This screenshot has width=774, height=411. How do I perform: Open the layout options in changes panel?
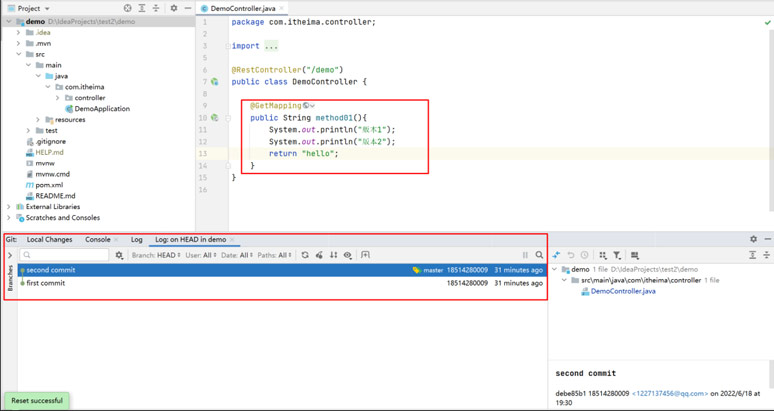[635, 255]
